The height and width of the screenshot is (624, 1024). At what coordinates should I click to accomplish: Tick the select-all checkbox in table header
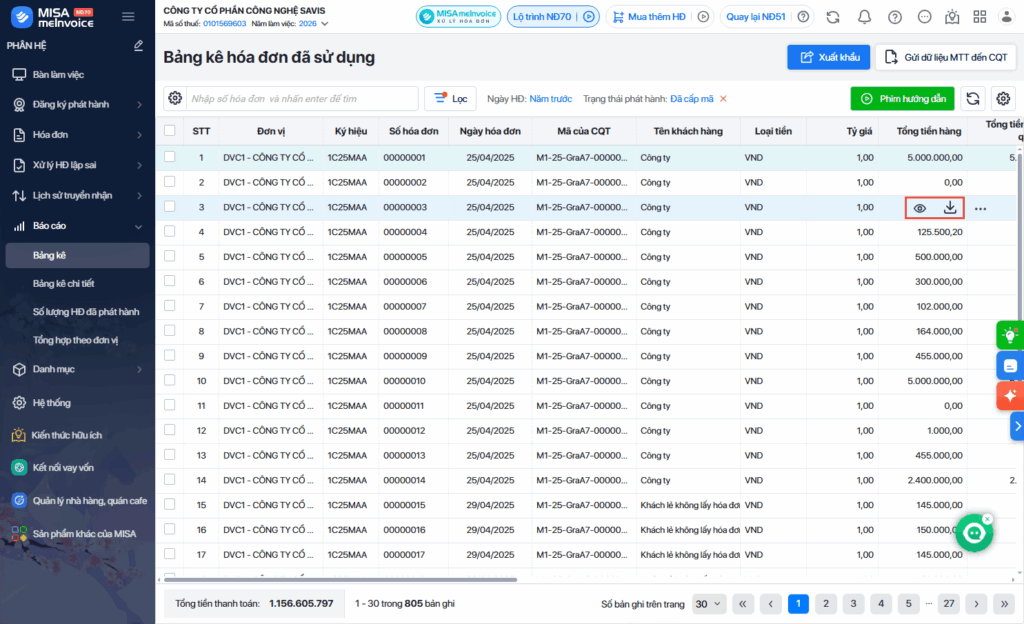coord(170,130)
